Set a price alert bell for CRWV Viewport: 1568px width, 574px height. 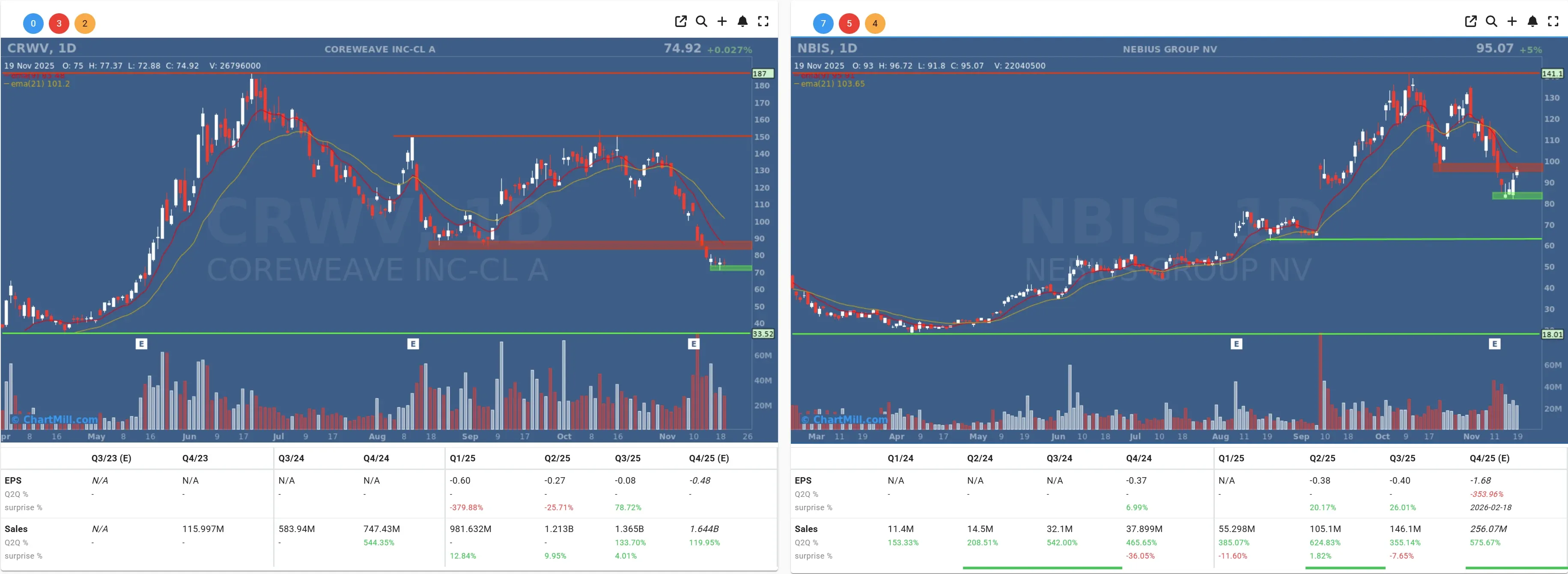[742, 21]
